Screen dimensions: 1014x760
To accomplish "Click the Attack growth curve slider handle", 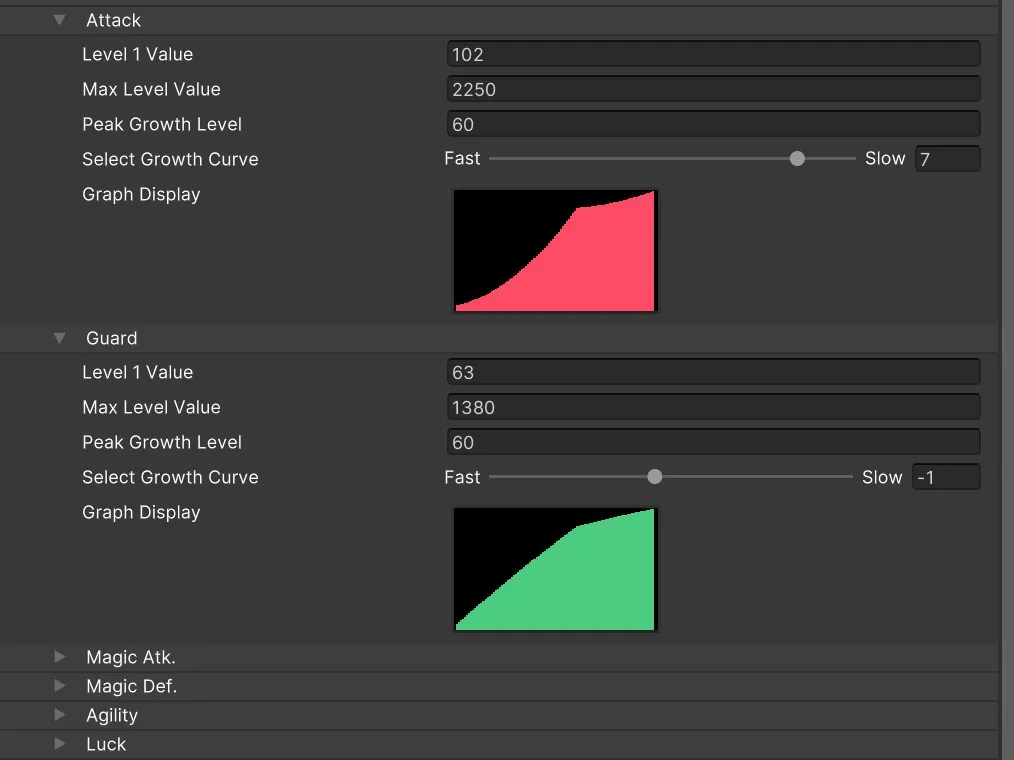I will (797, 158).
